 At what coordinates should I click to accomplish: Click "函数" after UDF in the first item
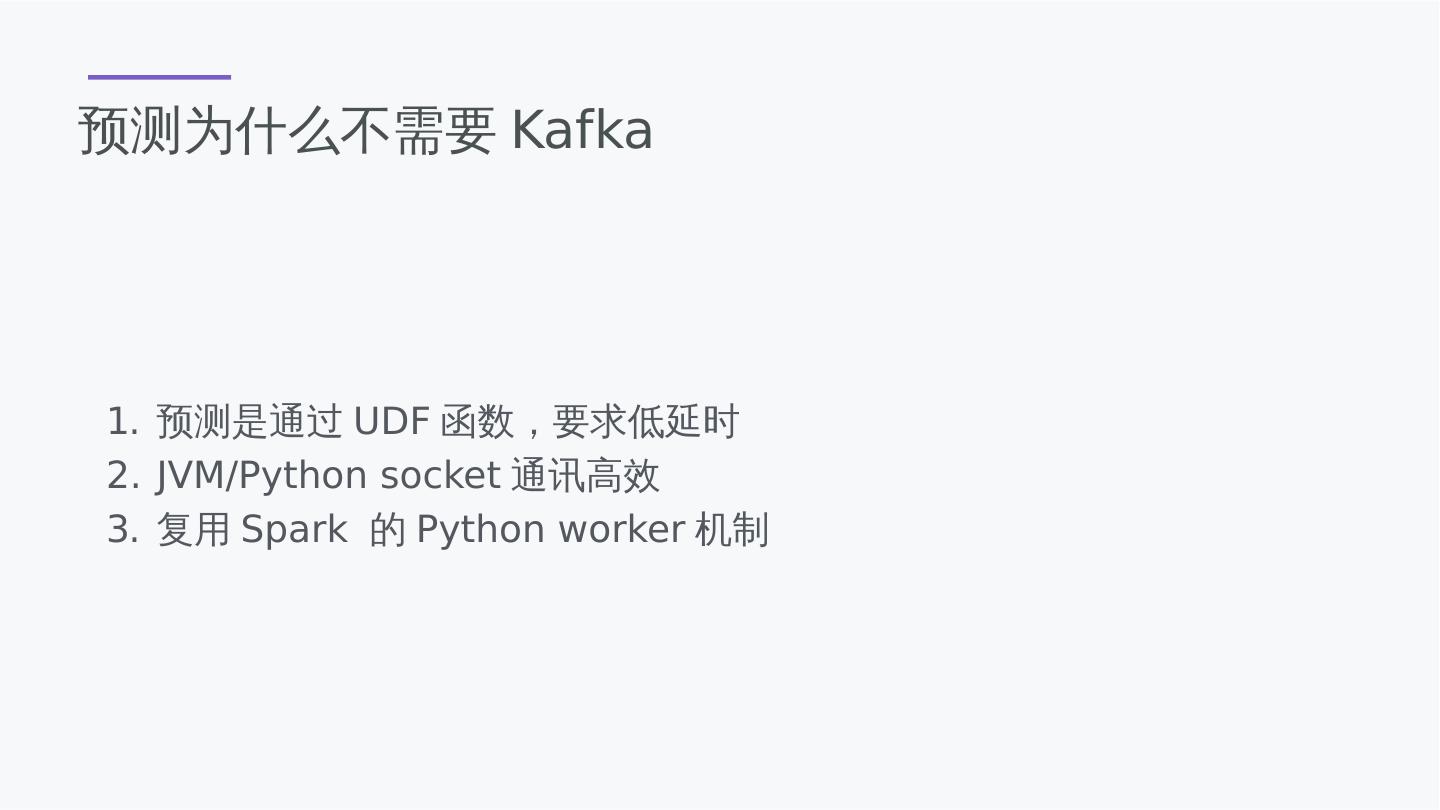[477, 422]
